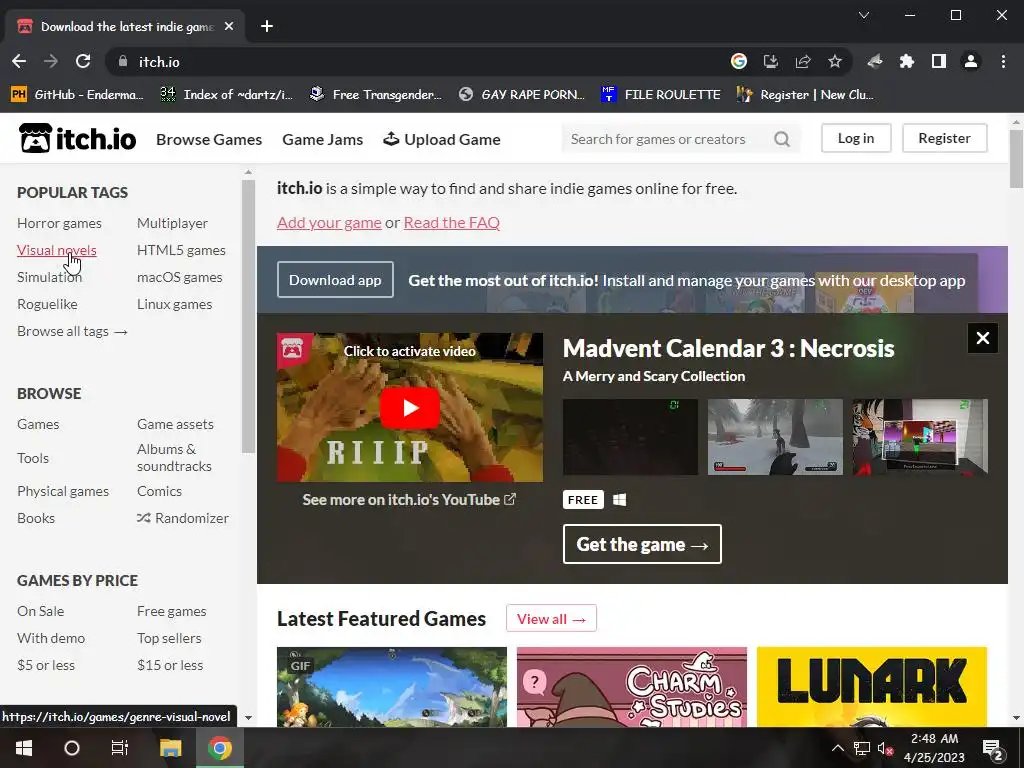1024x768 pixels.
Task: Select HTML5 games tag
Action: click(182, 250)
